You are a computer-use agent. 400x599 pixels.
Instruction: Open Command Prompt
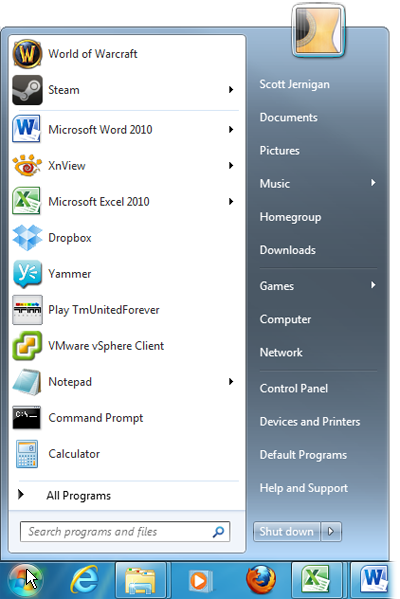pos(126,418)
